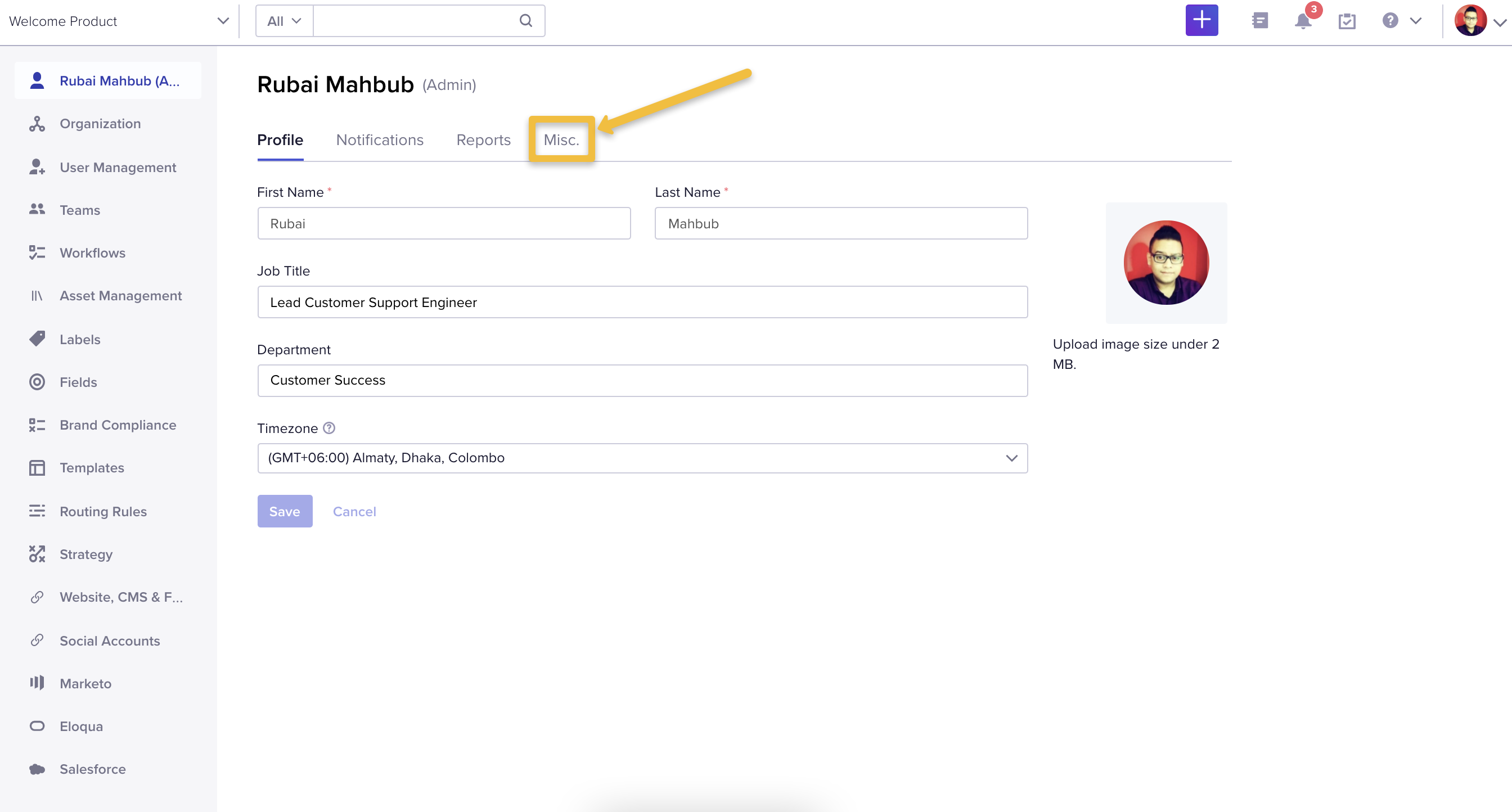Open the All search filter dropdown
1512x812 pixels.
pos(283,21)
